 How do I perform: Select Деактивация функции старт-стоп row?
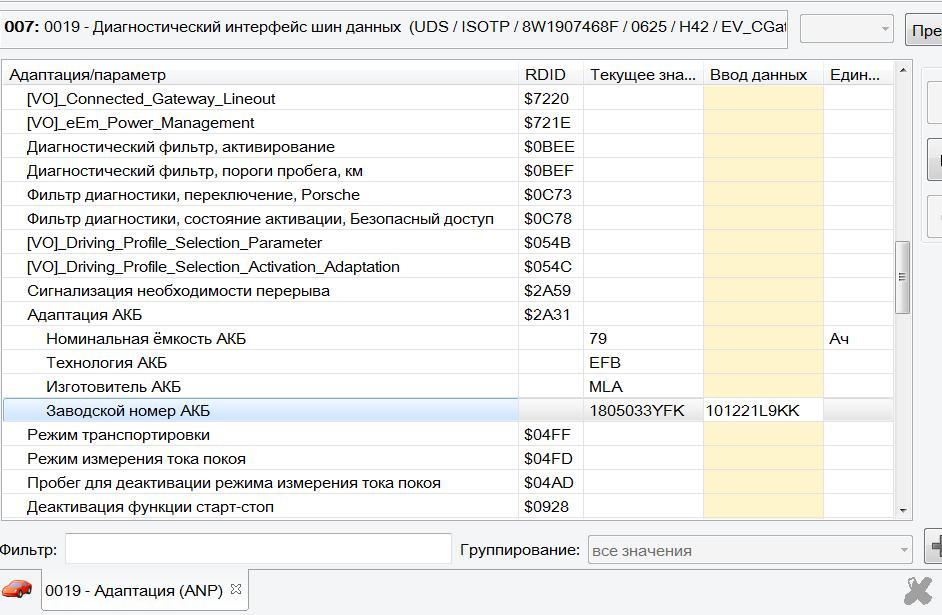coord(150,507)
